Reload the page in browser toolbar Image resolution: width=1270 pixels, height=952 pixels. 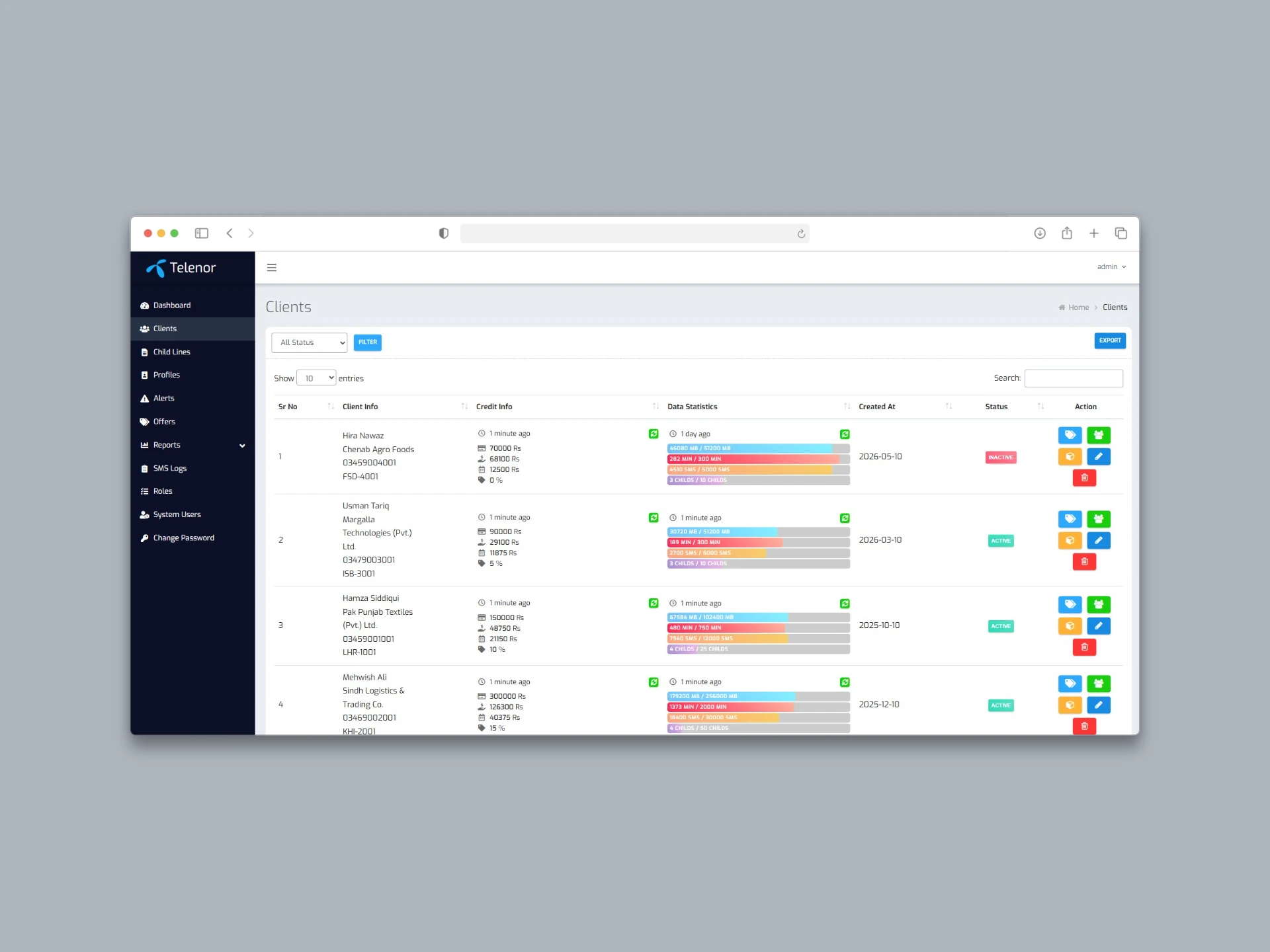point(801,233)
